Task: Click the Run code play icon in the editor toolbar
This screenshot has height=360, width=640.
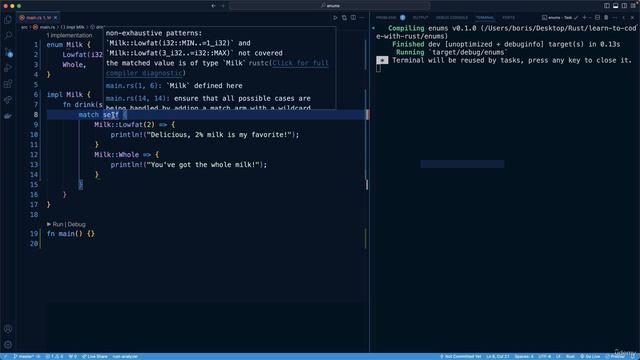Action: 335,18
